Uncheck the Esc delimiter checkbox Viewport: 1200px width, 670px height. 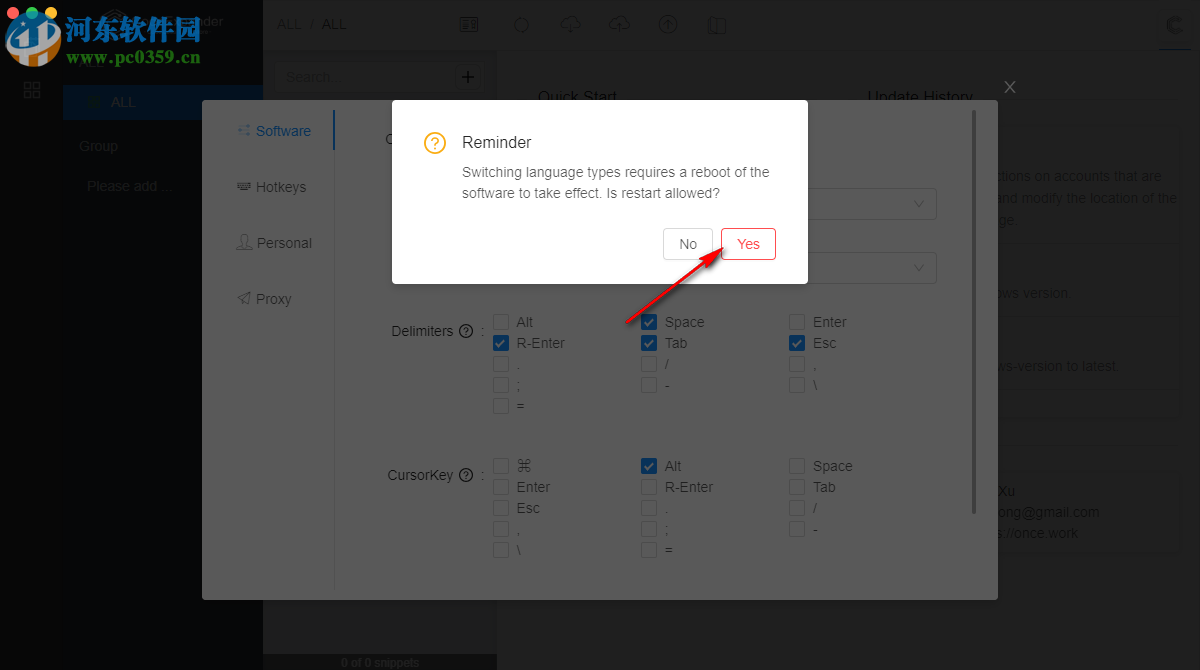(797, 343)
